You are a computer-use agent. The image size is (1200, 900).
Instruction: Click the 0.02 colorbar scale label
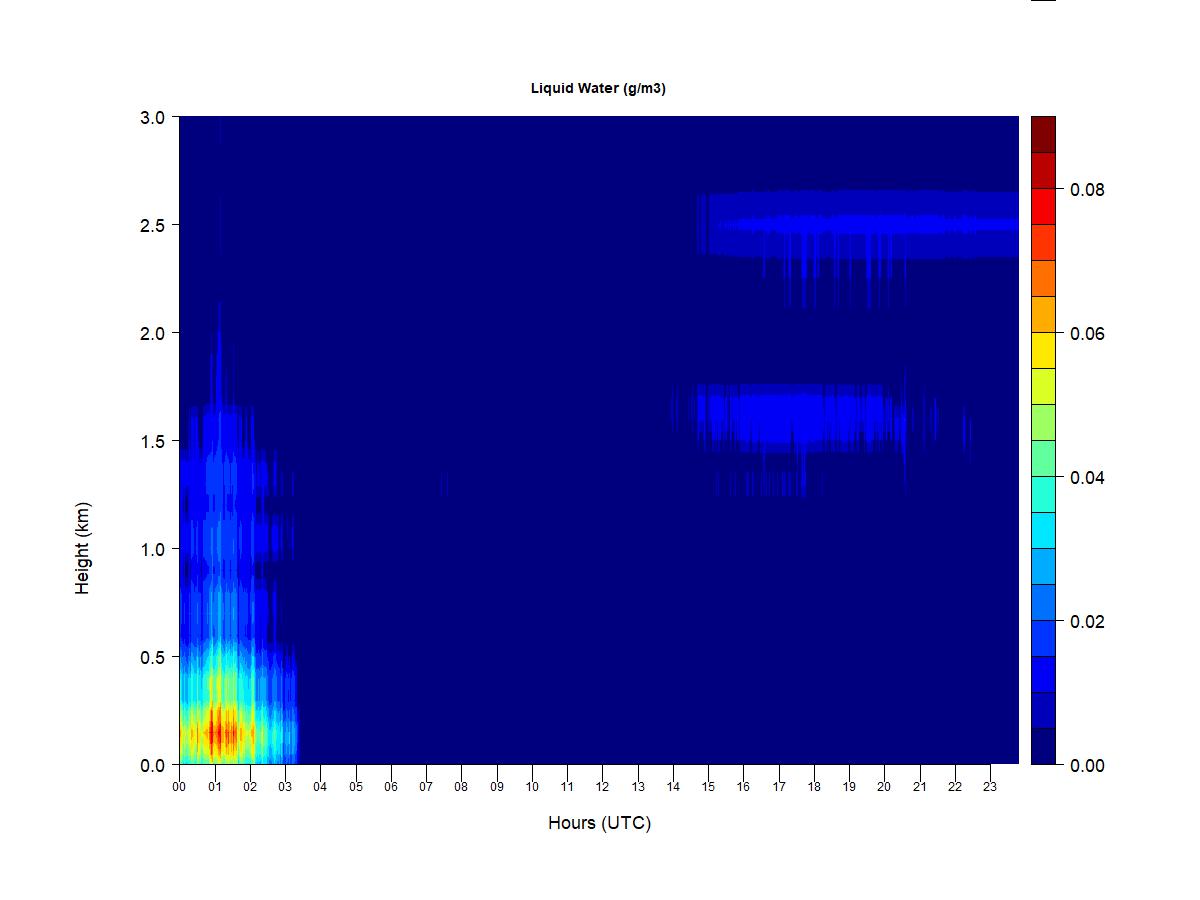click(x=1088, y=622)
